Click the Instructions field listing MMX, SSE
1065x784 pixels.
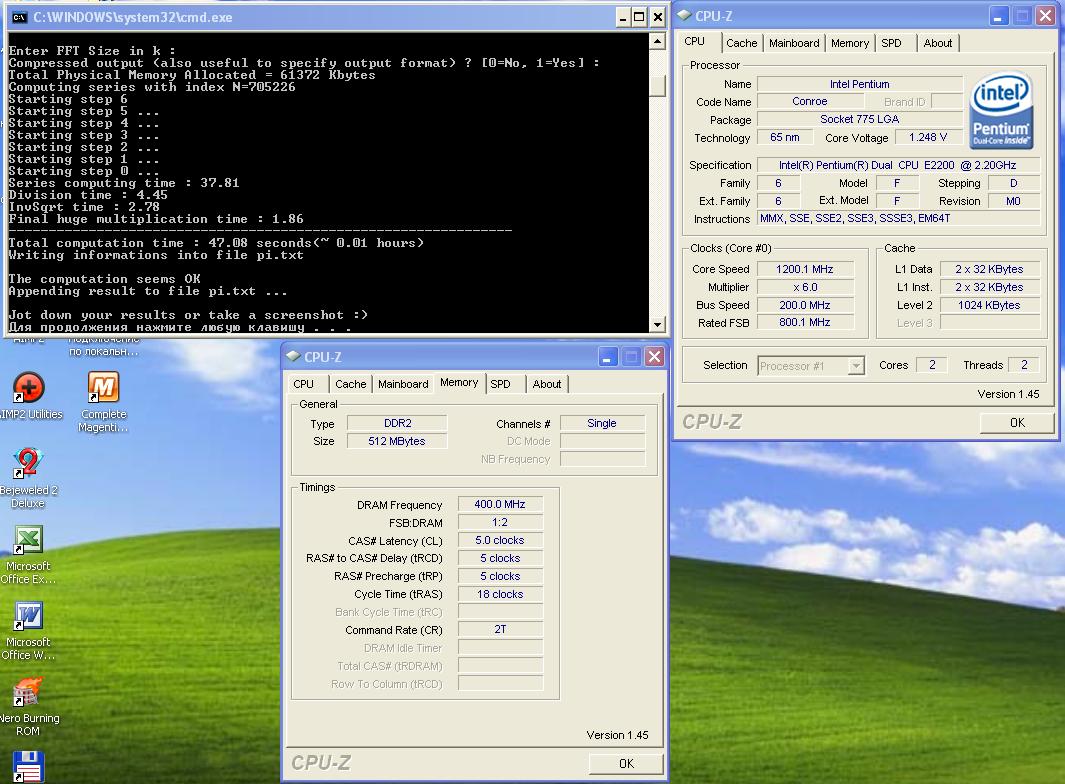(x=898, y=218)
